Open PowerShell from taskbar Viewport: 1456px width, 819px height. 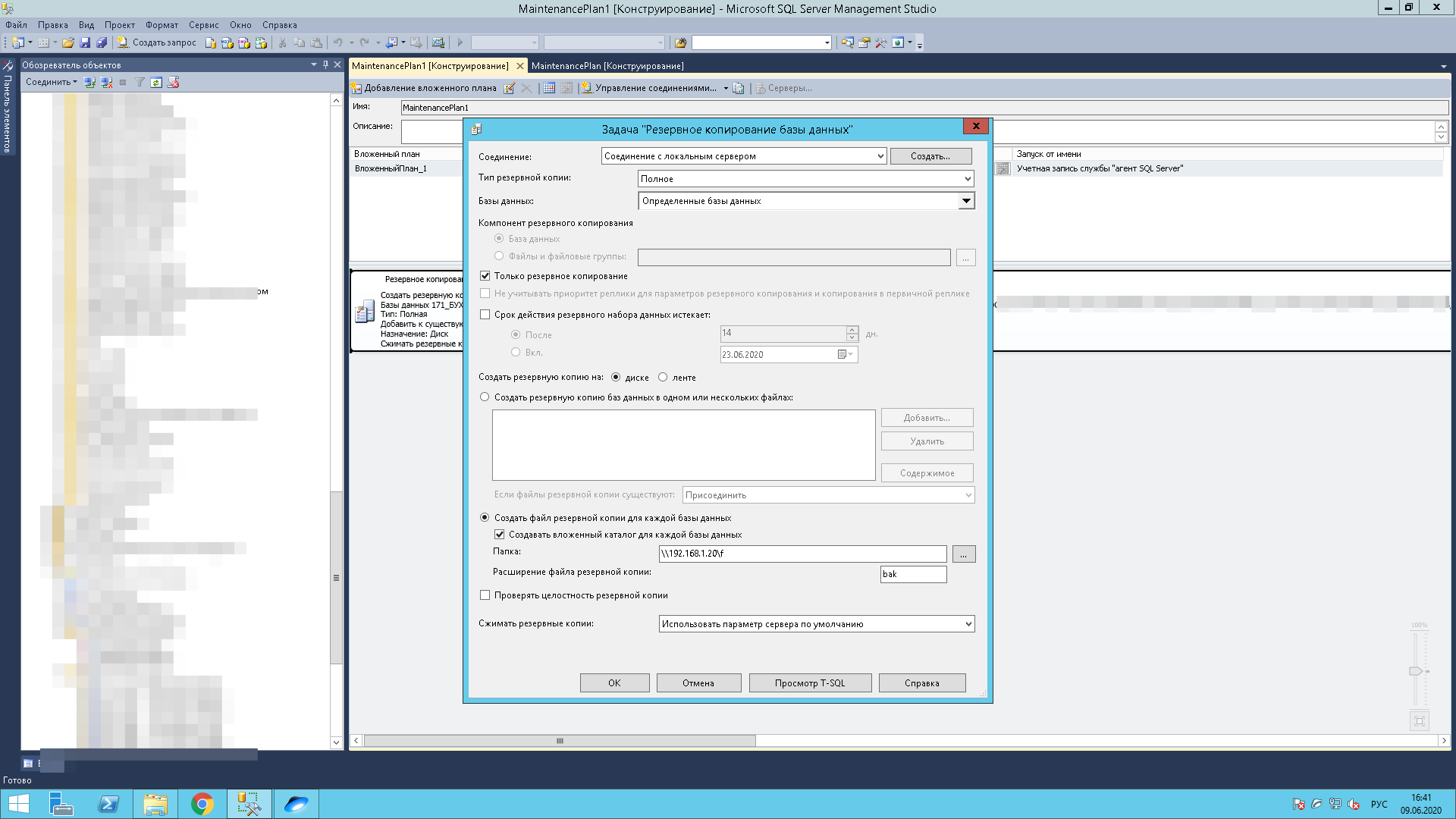[x=108, y=804]
